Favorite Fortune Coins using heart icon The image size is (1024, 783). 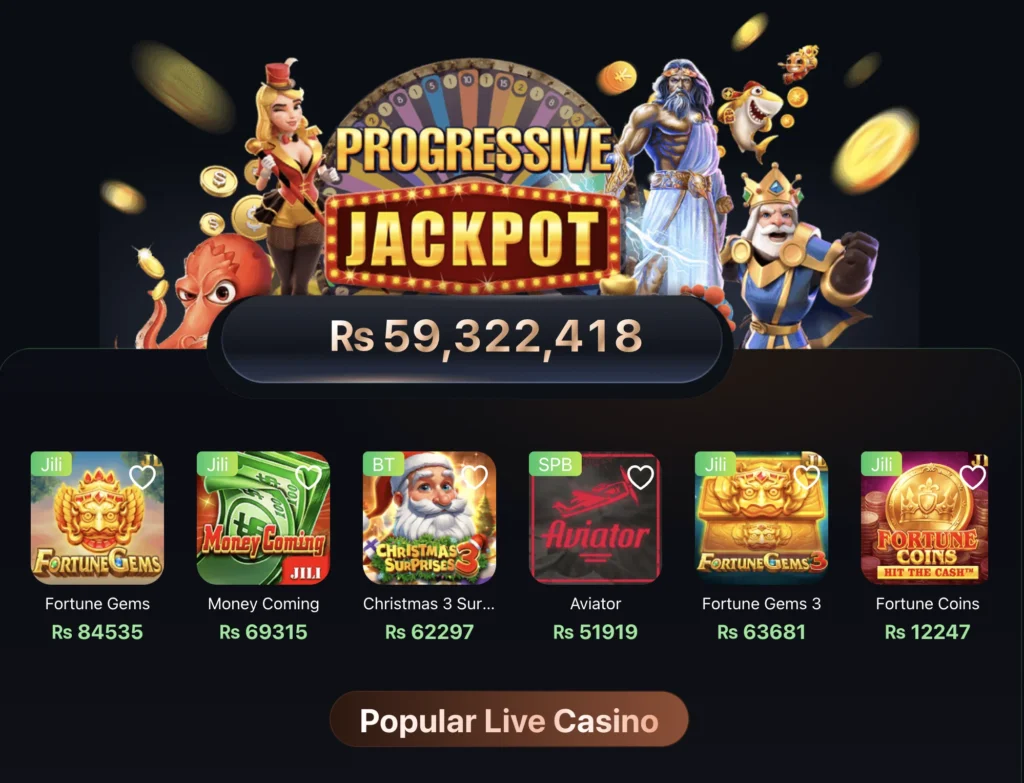[972, 477]
